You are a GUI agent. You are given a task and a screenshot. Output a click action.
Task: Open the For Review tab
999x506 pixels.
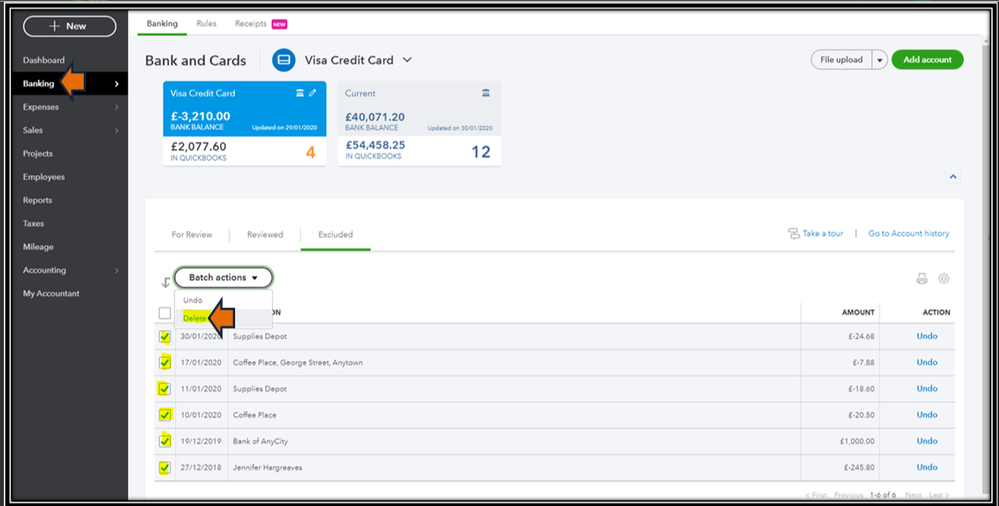pos(192,235)
